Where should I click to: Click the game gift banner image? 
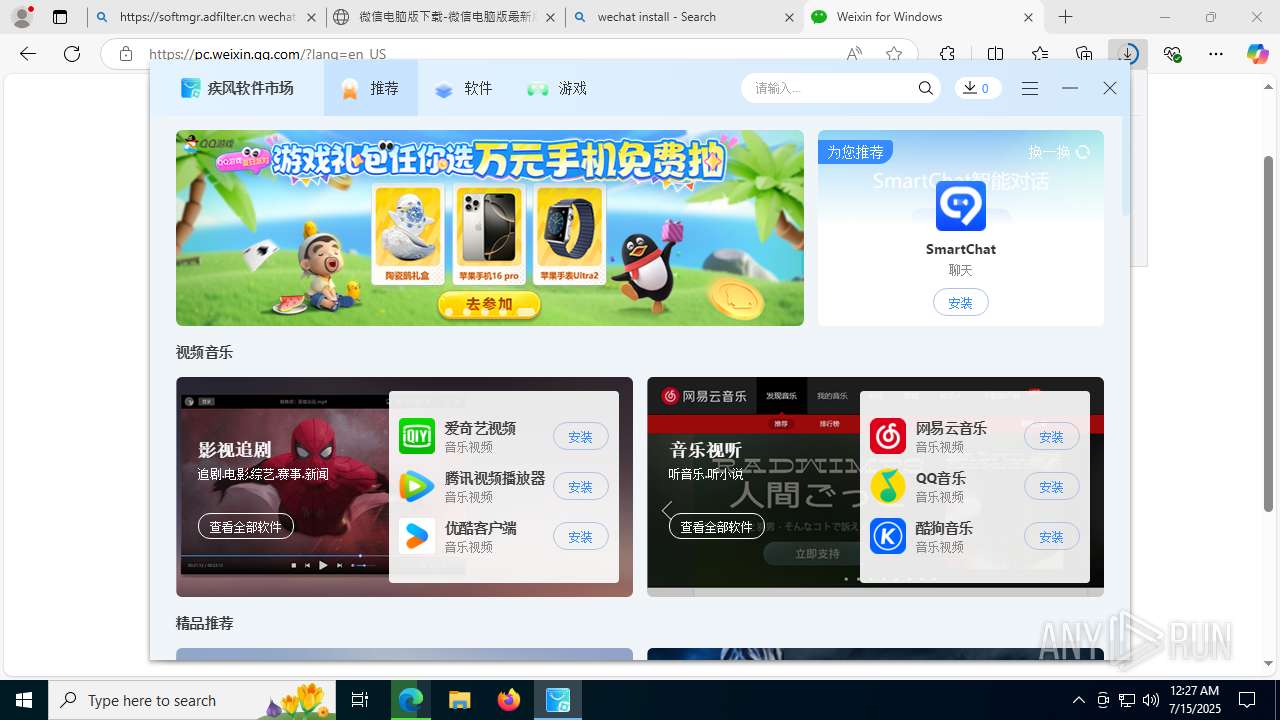490,228
